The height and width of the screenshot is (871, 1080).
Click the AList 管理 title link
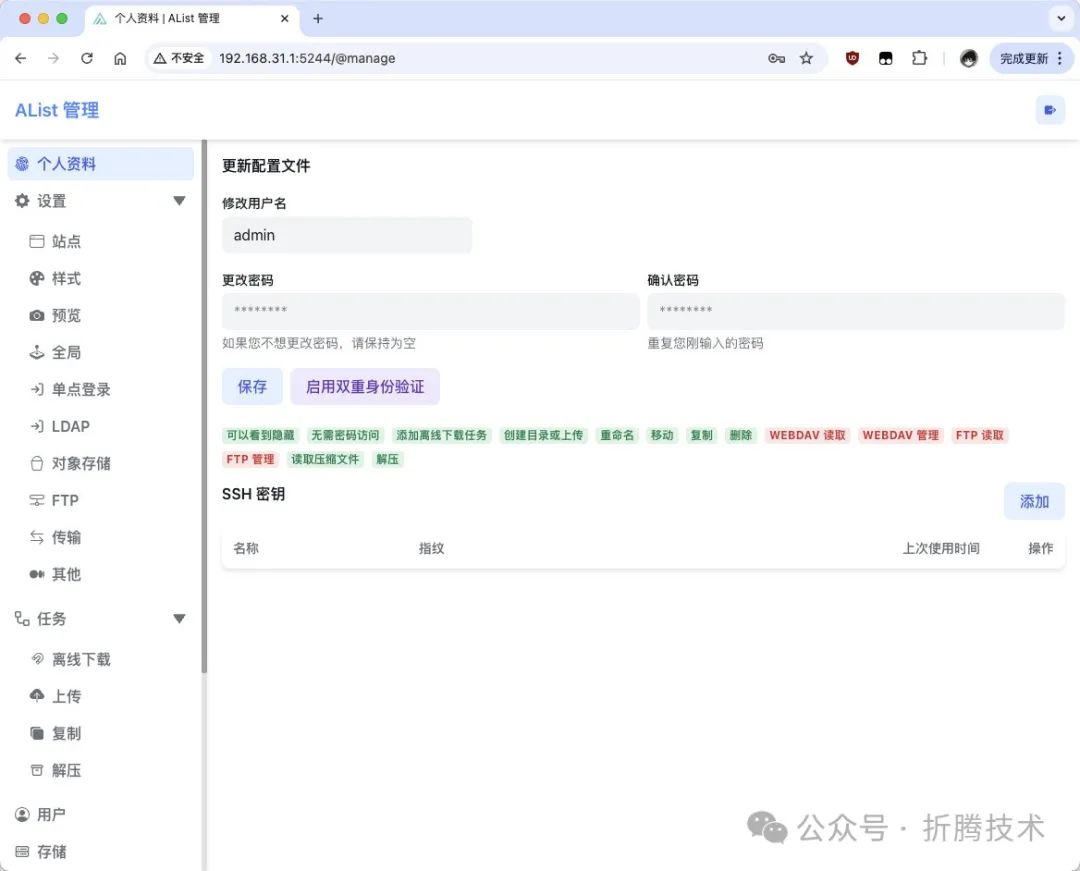(x=57, y=110)
